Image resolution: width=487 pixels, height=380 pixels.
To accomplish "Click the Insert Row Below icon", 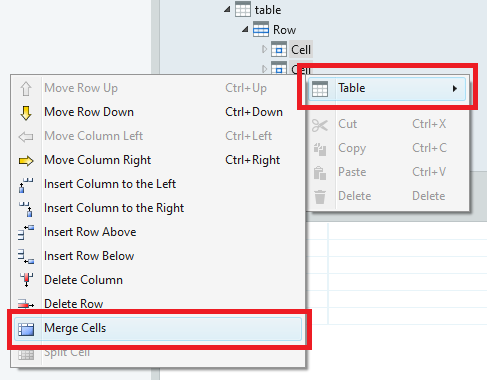I will pos(26,256).
